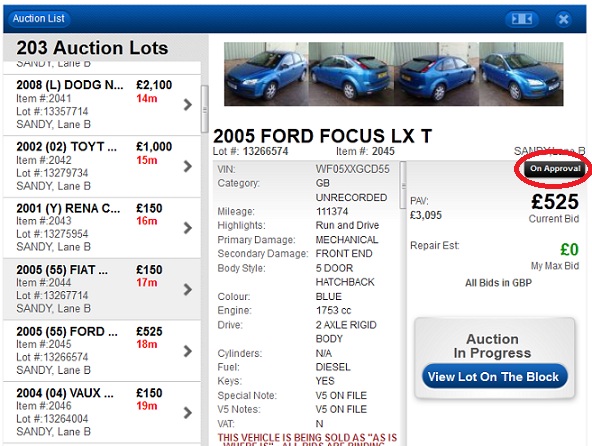This screenshot has height=446, width=592.
Task: Click the £2,100 price of DODG lot
Action: coord(154,85)
